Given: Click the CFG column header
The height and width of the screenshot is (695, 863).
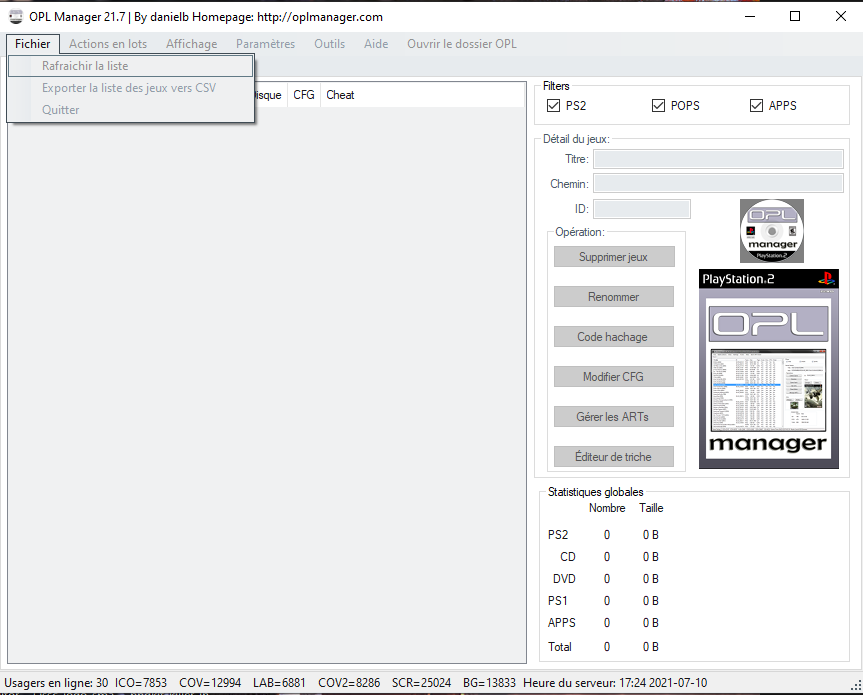Looking at the screenshot, I should (304, 95).
